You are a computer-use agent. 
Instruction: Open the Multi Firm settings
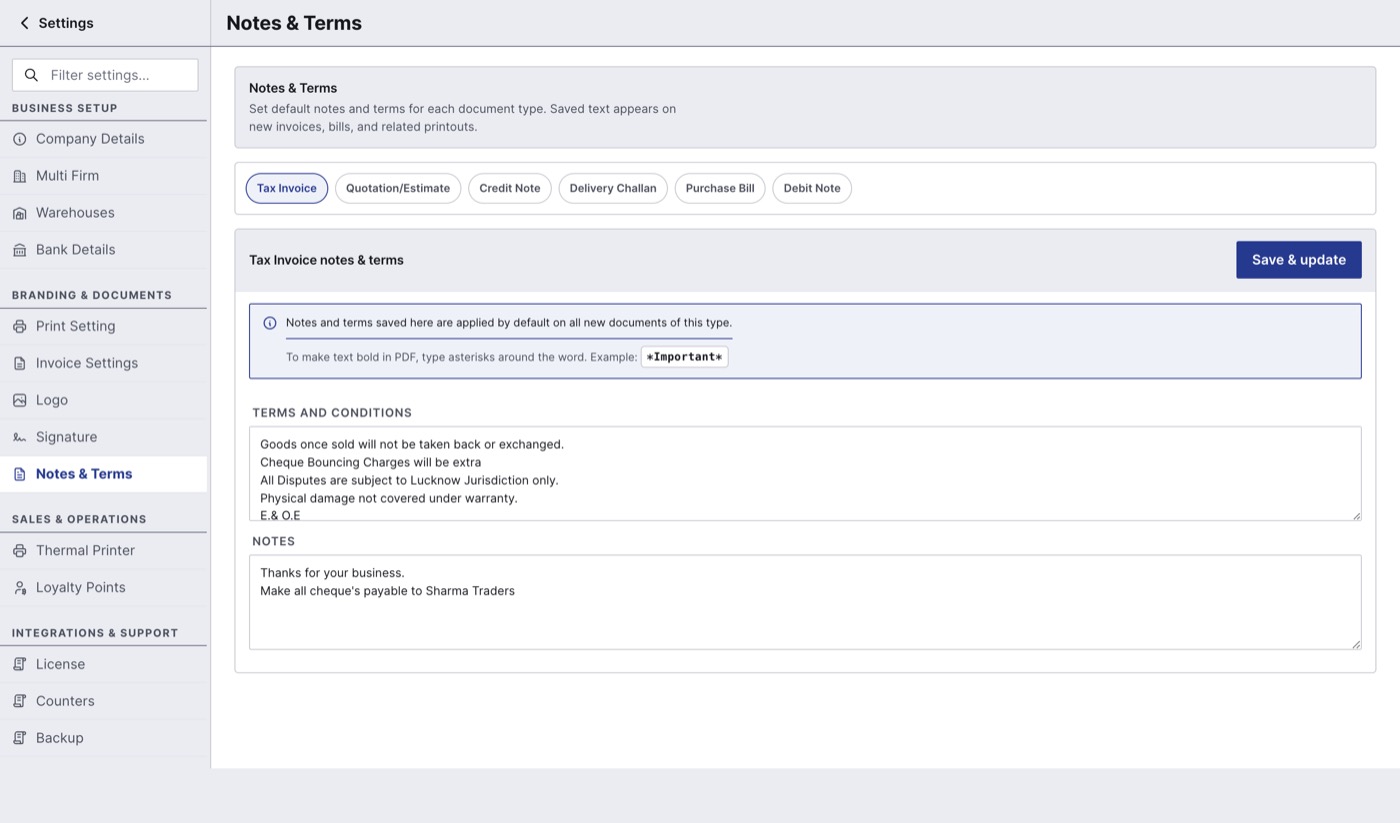point(104,176)
